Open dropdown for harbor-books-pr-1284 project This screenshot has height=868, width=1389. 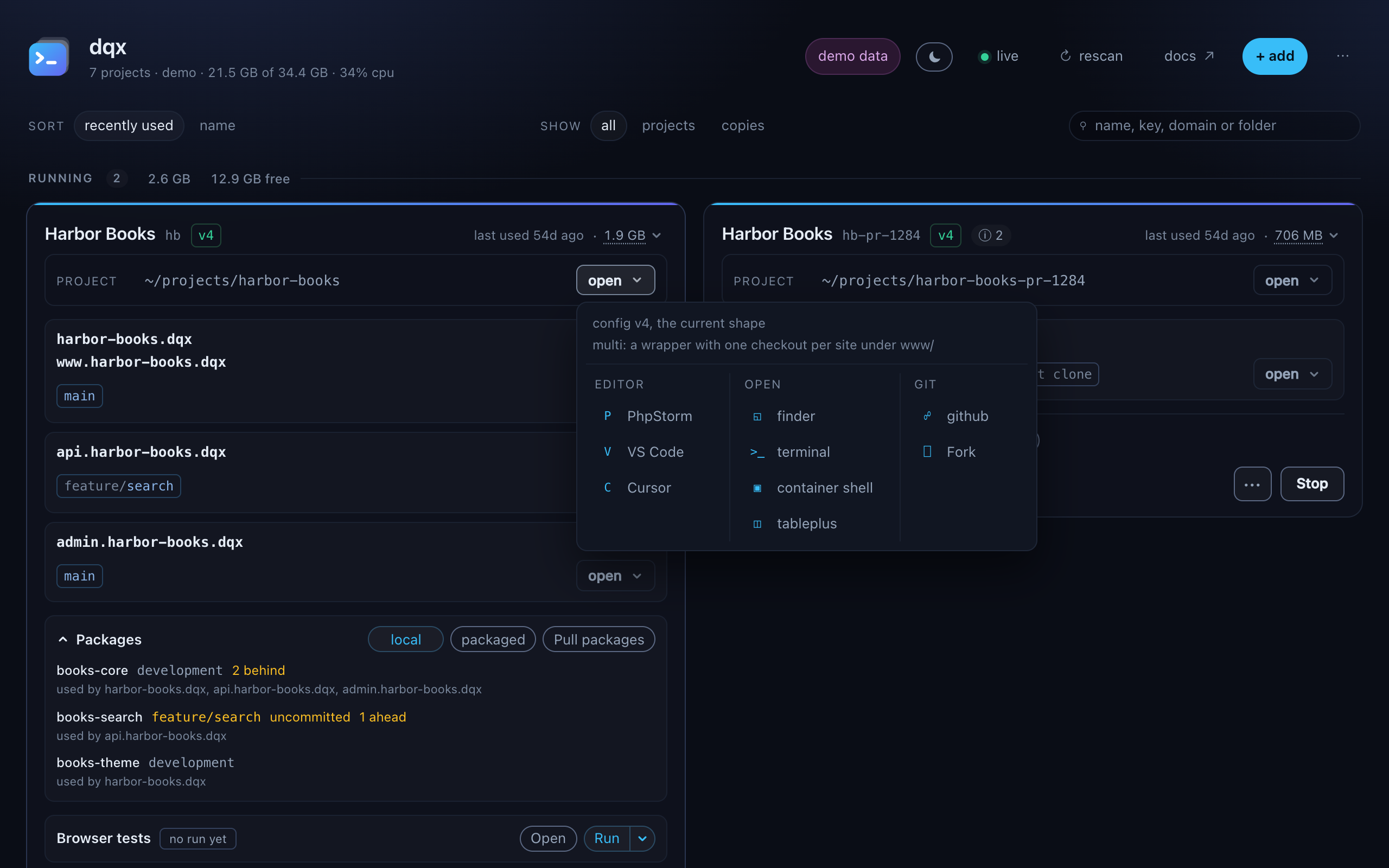coord(1292,280)
